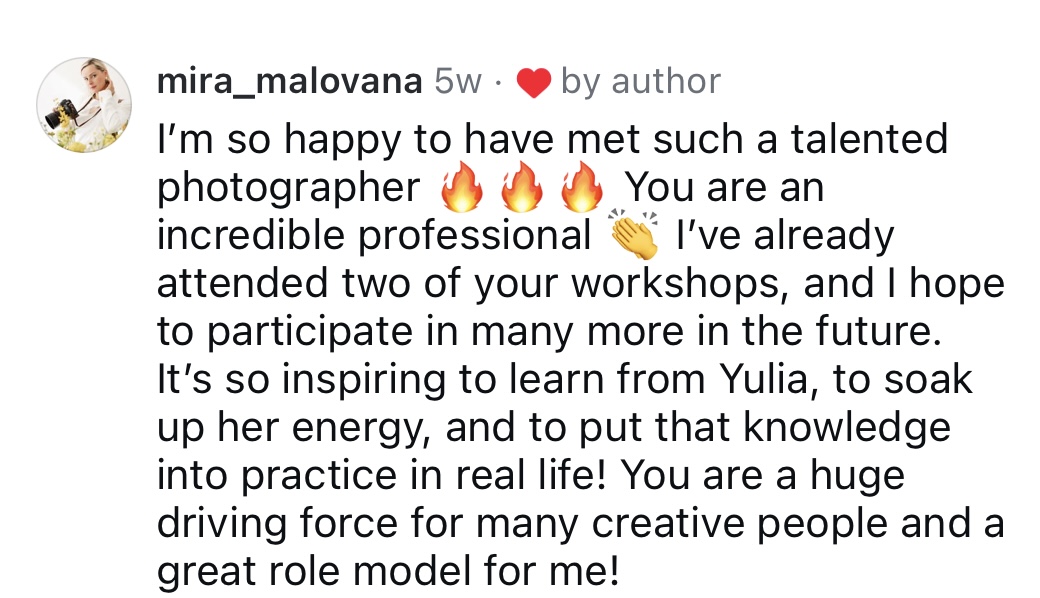Click the 'by author' label
This screenshot has height=598, width=1040.
point(640,82)
